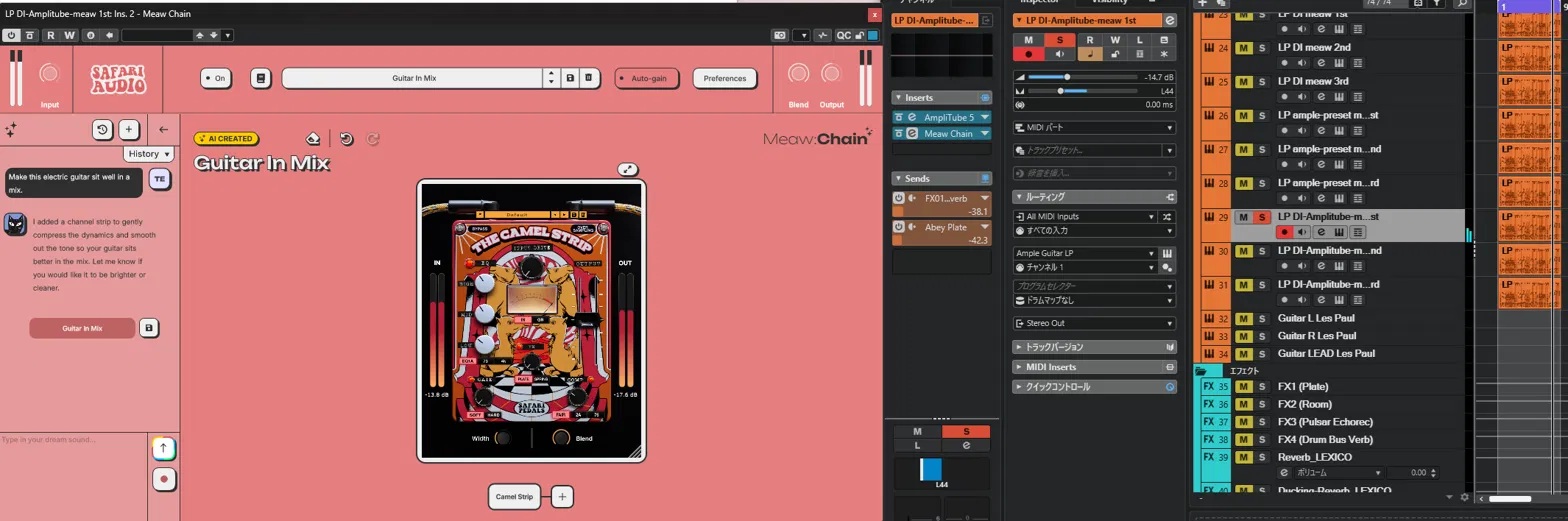Open the MIDI パート dropdown

click(1094, 128)
